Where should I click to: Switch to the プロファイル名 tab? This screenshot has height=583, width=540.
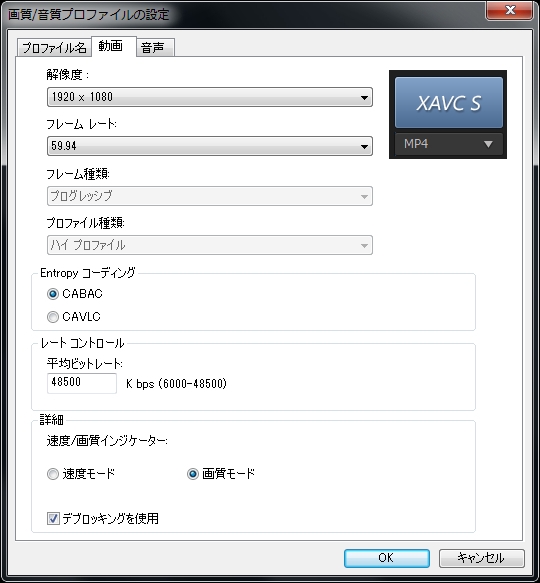coord(54,48)
